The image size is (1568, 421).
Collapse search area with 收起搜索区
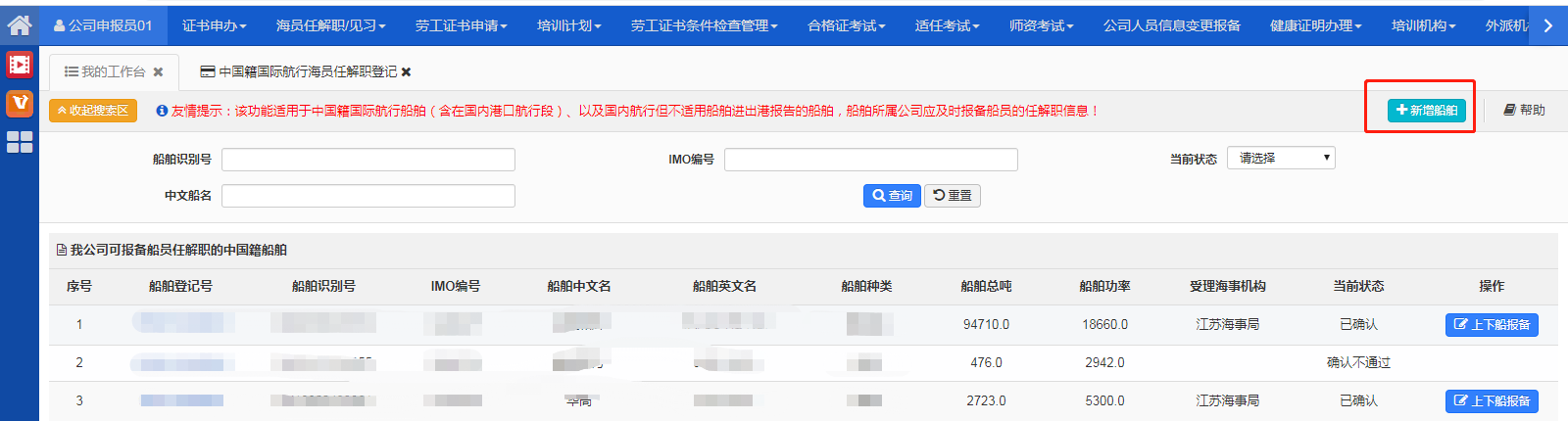point(93,111)
